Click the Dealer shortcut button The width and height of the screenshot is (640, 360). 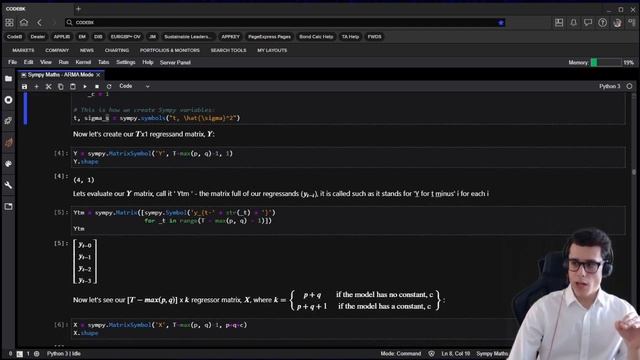[x=38, y=37]
